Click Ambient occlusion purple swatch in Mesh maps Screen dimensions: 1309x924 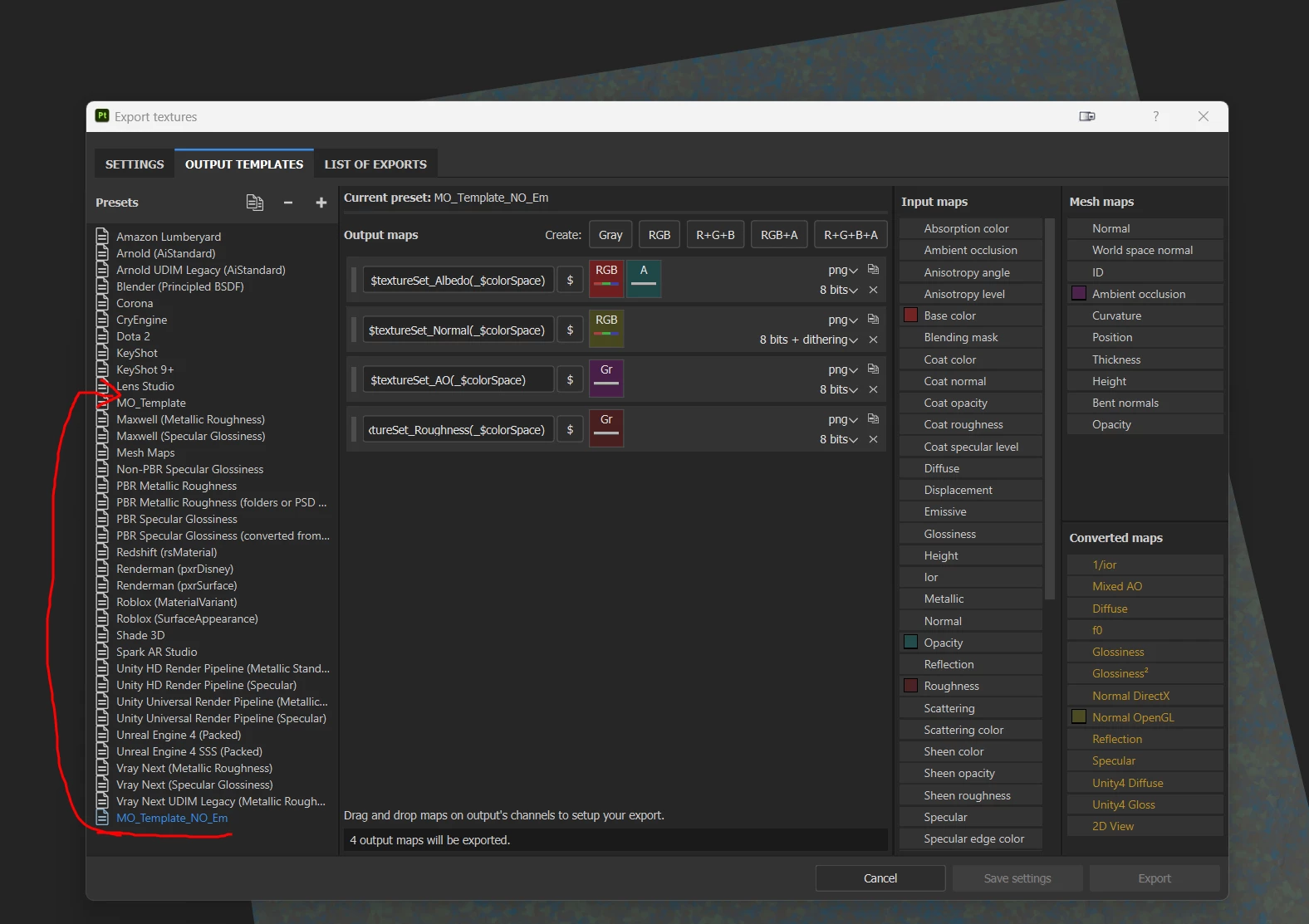[x=1079, y=293]
